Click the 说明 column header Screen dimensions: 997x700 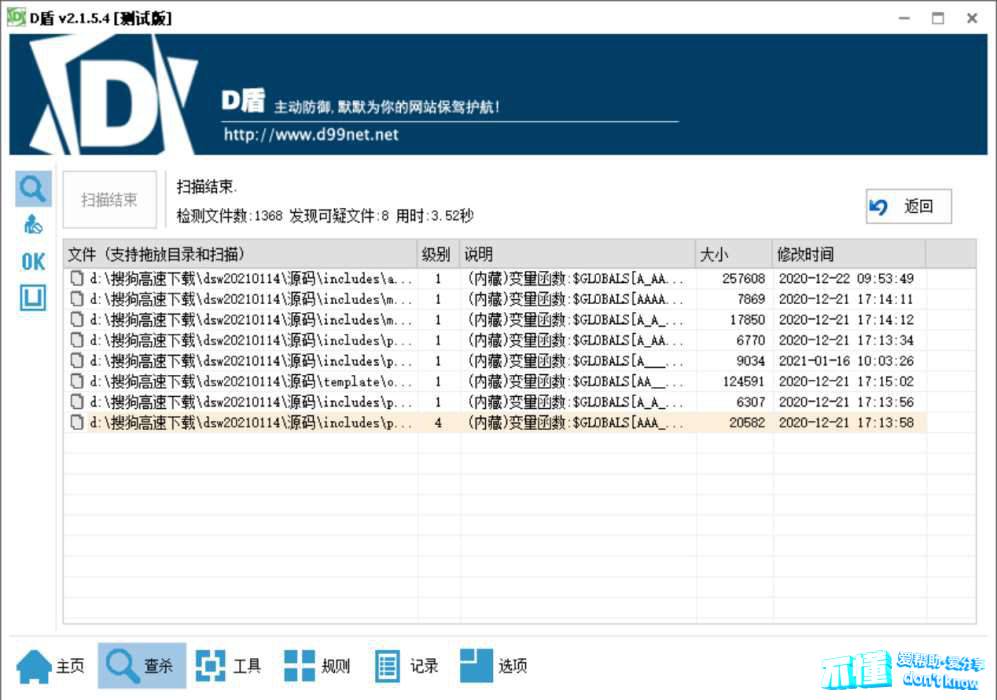(577, 254)
